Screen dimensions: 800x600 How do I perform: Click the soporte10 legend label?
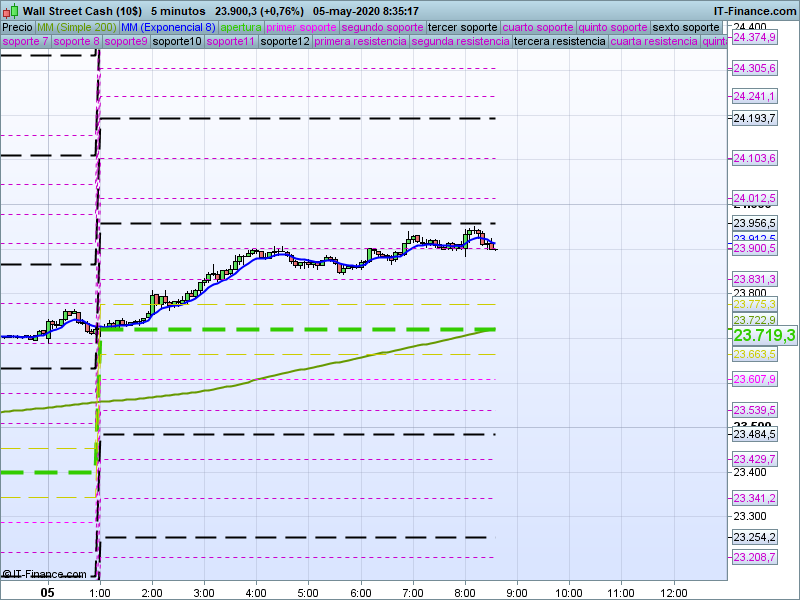[x=178, y=42]
